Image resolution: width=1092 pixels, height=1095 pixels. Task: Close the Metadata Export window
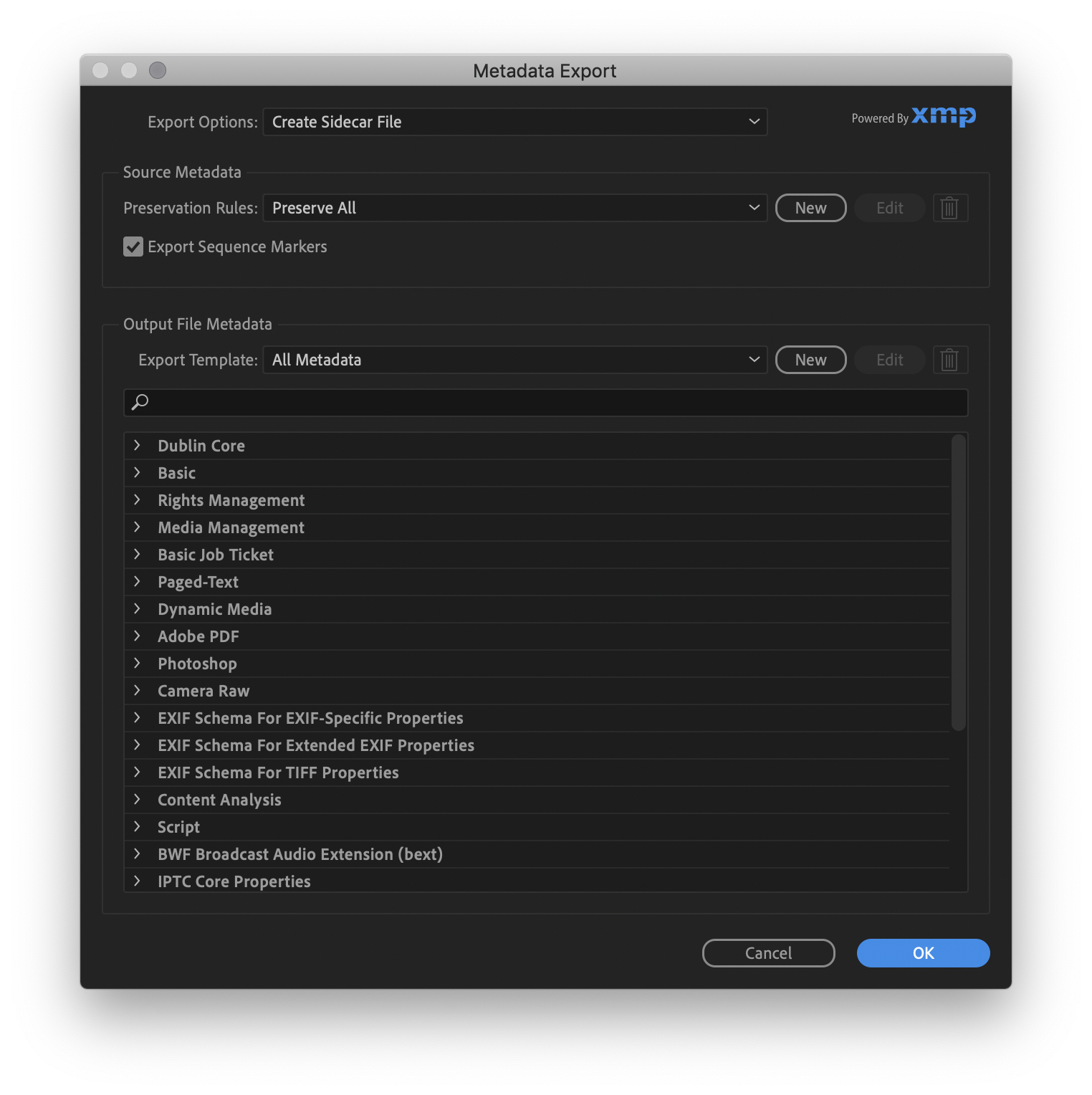coord(101,70)
